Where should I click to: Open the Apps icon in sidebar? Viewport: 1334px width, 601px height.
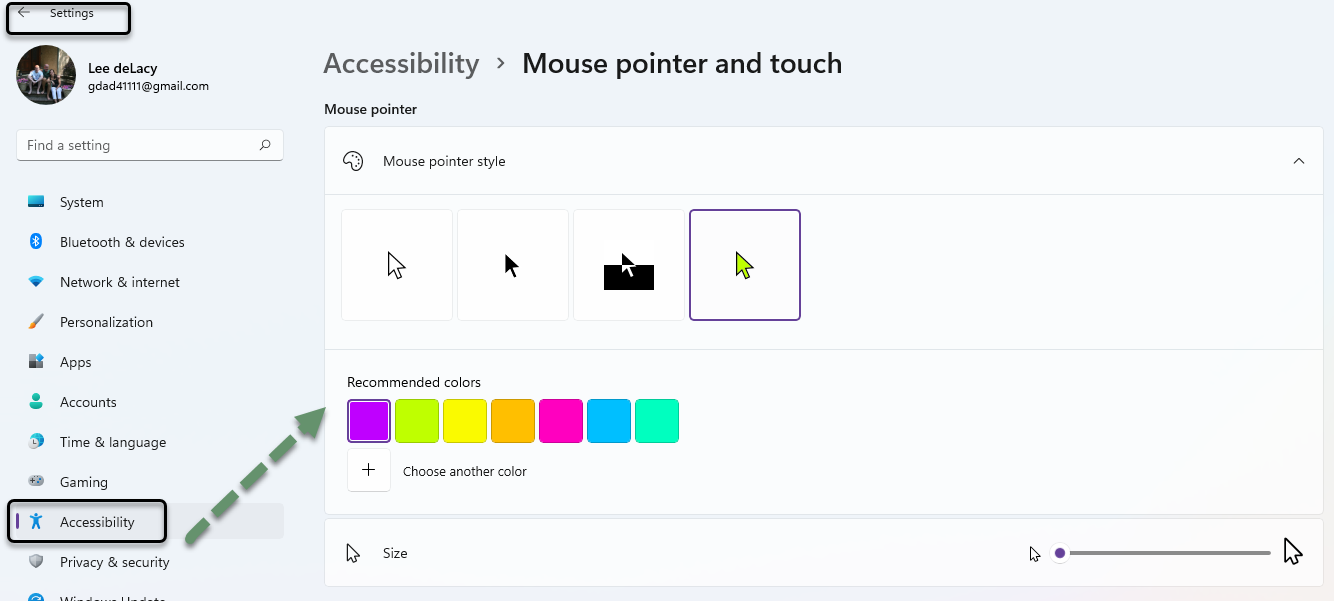point(36,362)
